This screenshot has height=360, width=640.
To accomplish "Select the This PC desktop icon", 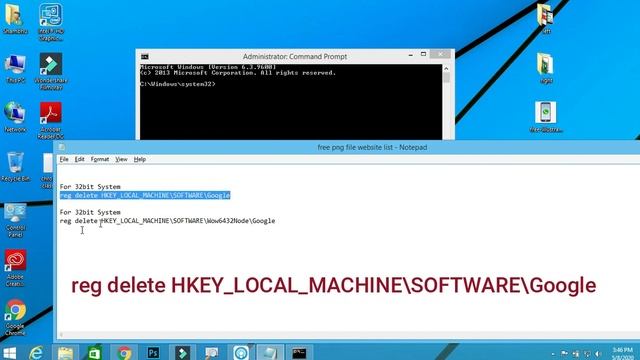I will tap(16, 69).
